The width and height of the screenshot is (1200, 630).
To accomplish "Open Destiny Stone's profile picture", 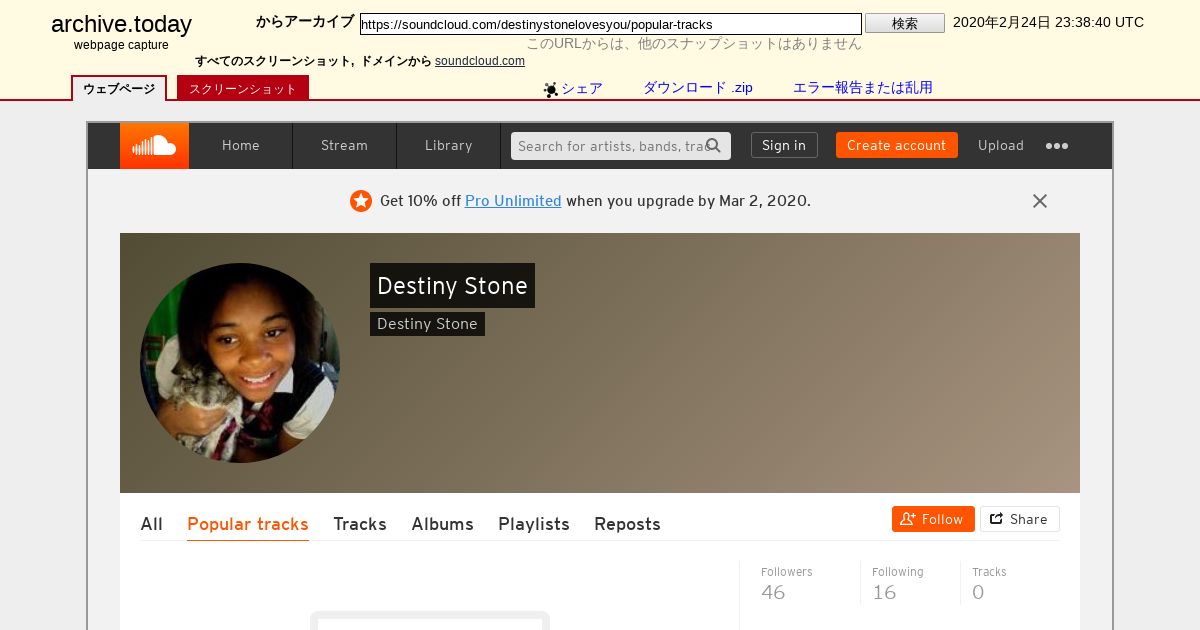I will point(240,363).
